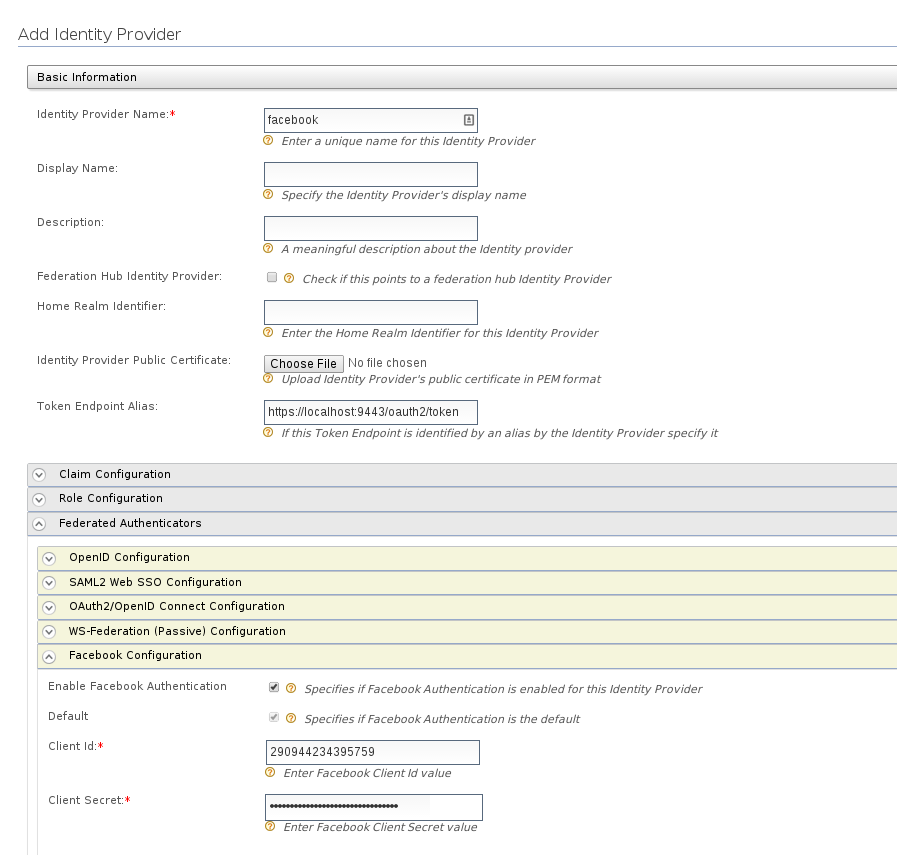
Task: Click help icon under Home Realm Identifier
Action: pos(268,332)
